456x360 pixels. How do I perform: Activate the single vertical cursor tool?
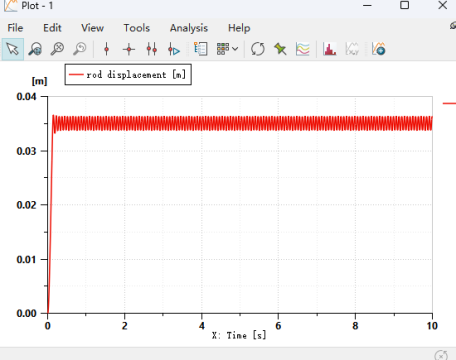[x=107, y=49]
